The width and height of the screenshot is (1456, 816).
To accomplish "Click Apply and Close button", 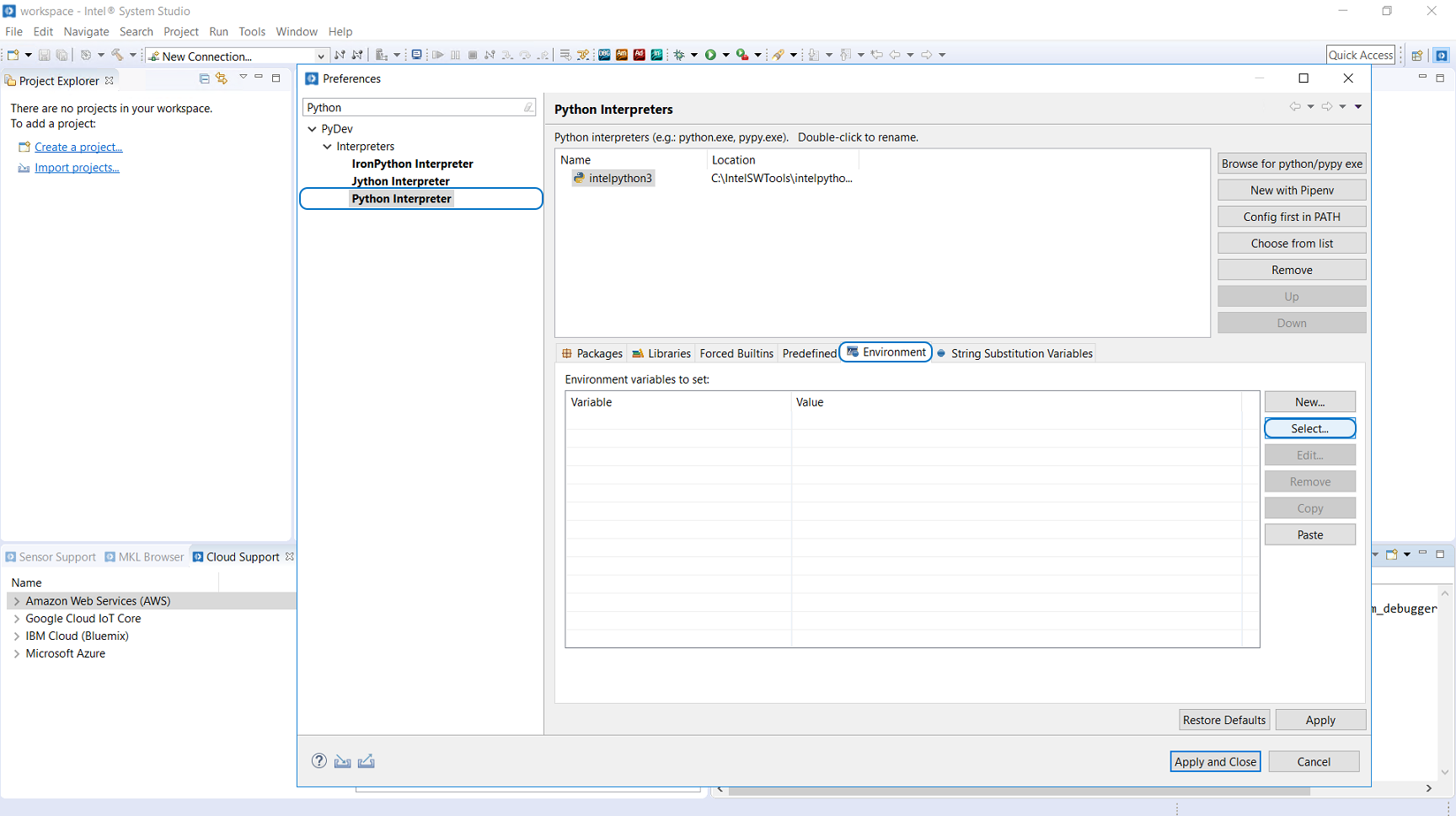I will click(1215, 762).
